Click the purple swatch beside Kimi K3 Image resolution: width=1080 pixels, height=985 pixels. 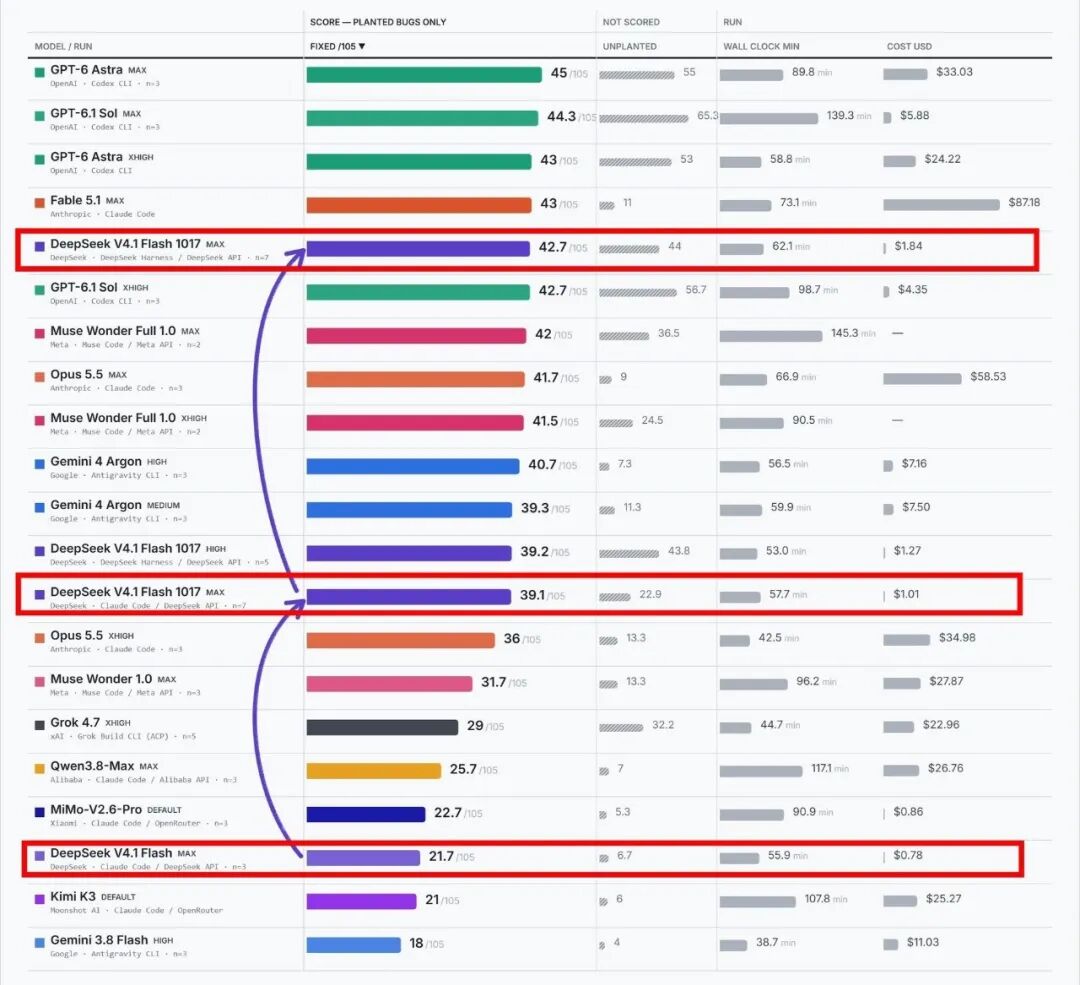(x=40, y=898)
